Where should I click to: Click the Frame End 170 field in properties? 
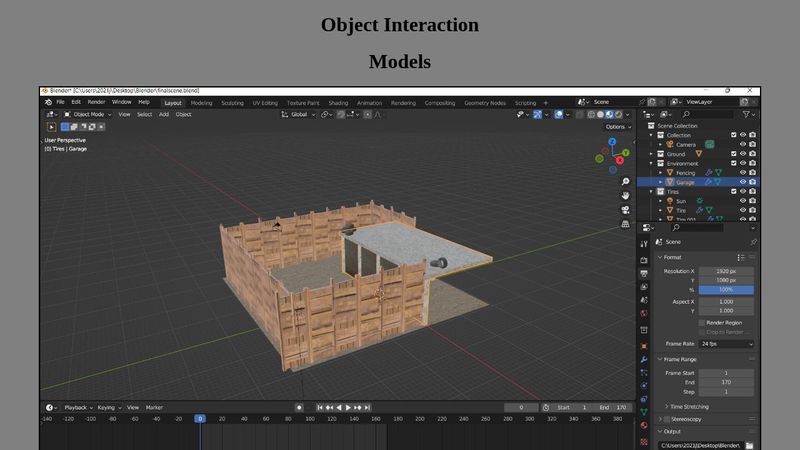click(x=726, y=382)
